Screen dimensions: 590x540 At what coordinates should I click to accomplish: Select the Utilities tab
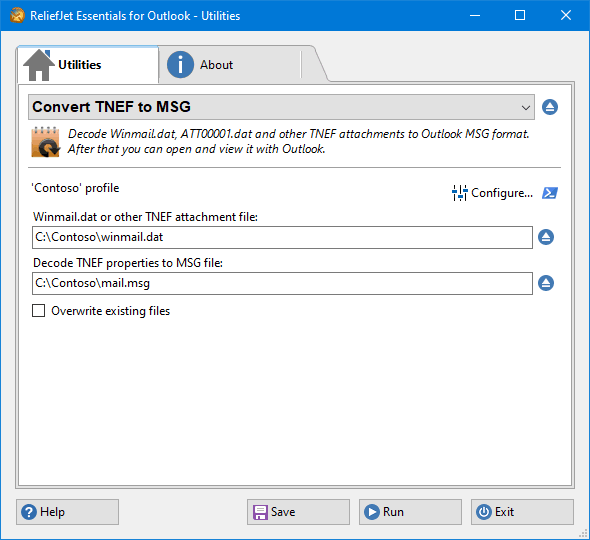click(88, 65)
